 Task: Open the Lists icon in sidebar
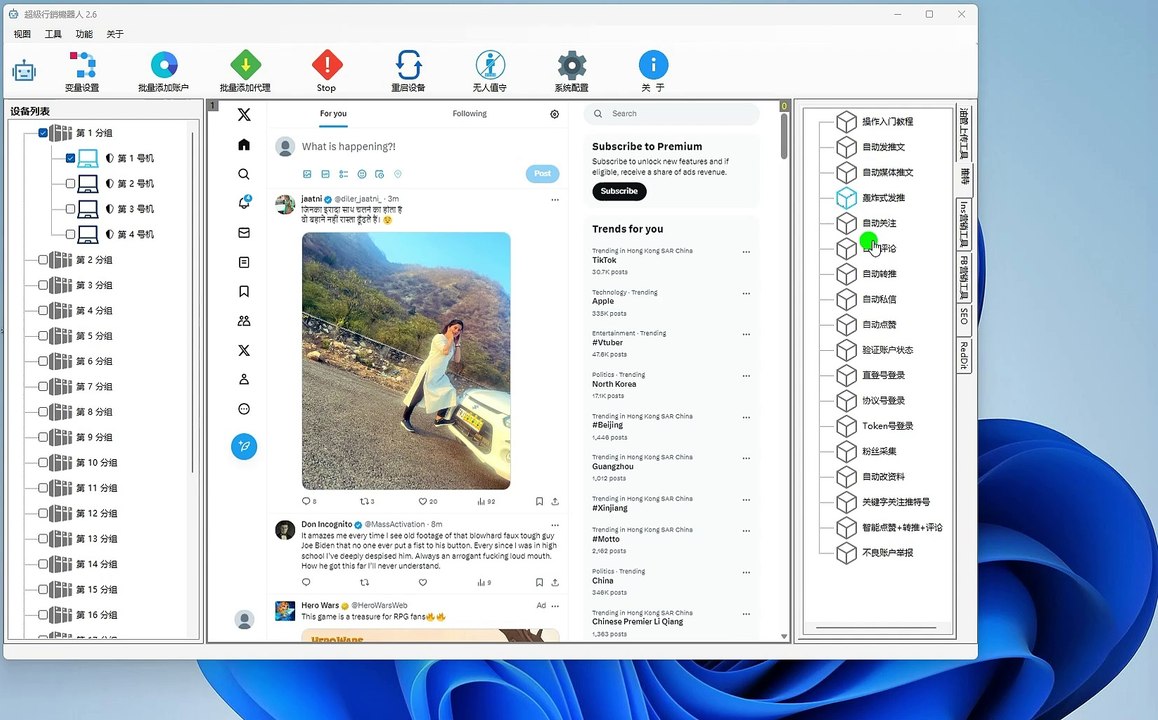pos(244,262)
